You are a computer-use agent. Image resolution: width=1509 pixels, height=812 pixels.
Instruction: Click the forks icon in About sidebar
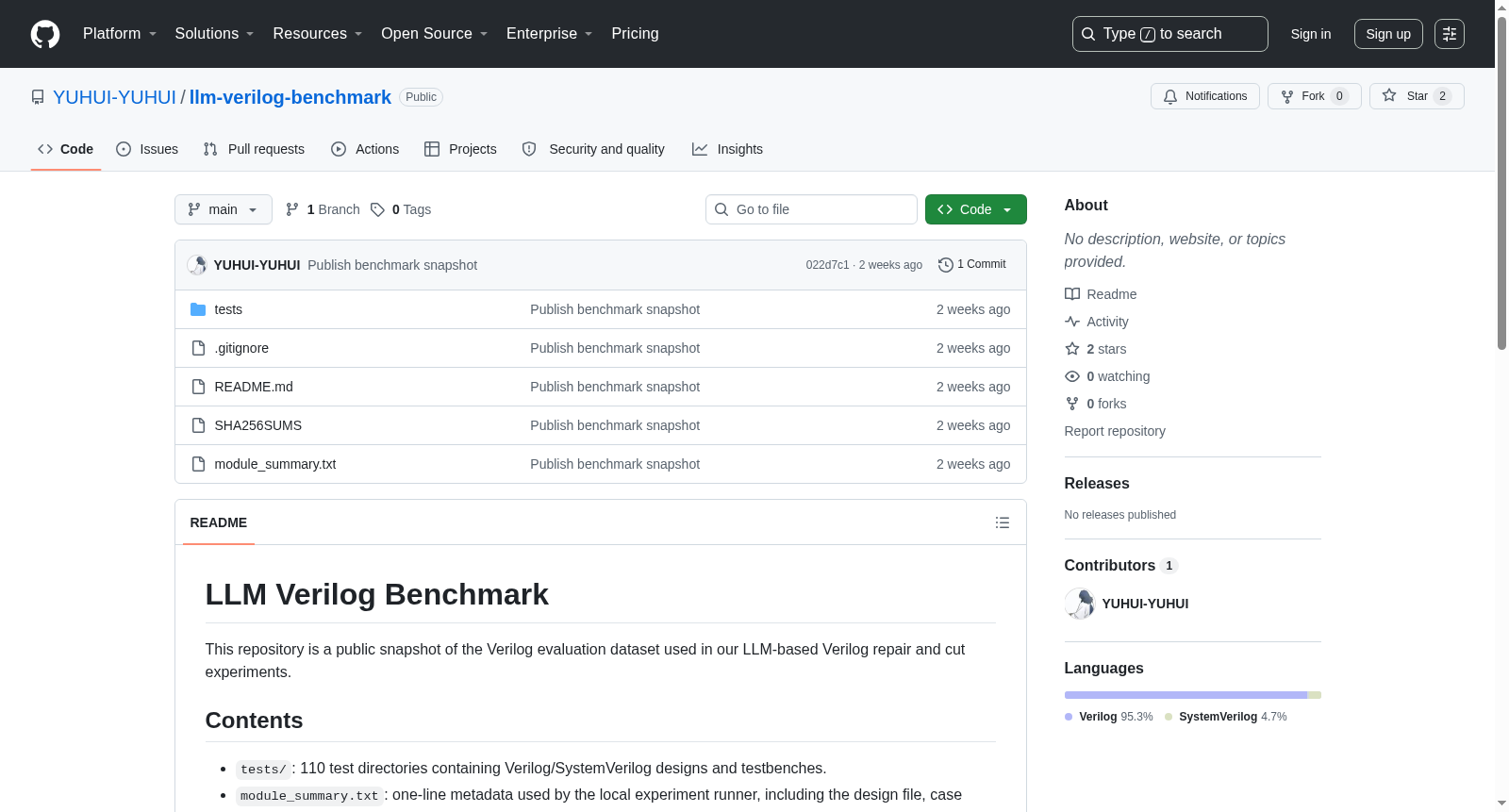(1072, 404)
